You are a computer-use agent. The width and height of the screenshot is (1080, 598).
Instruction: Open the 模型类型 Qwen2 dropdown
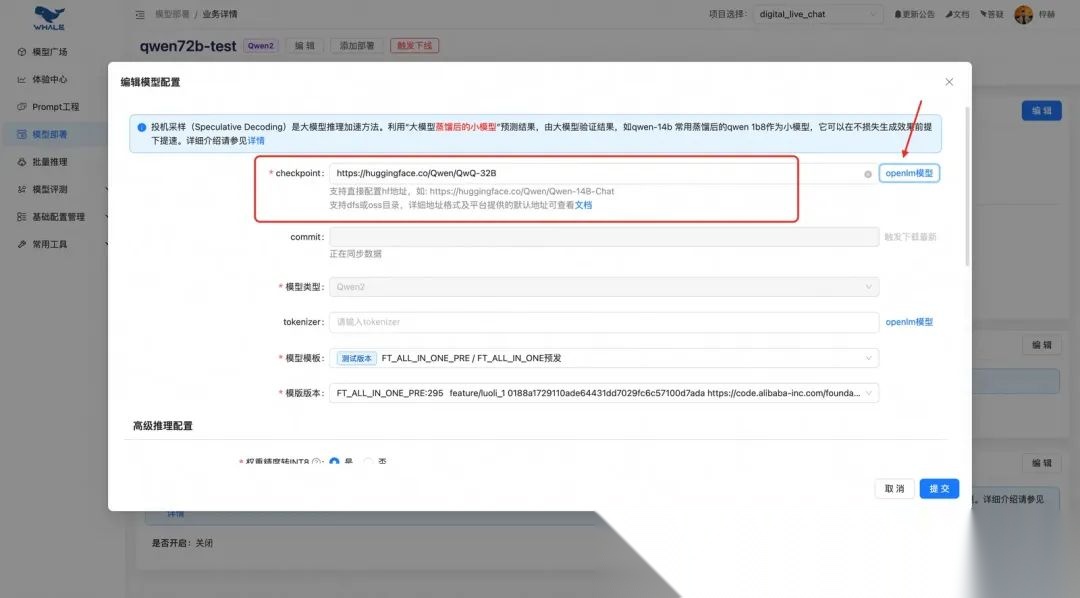(604, 287)
